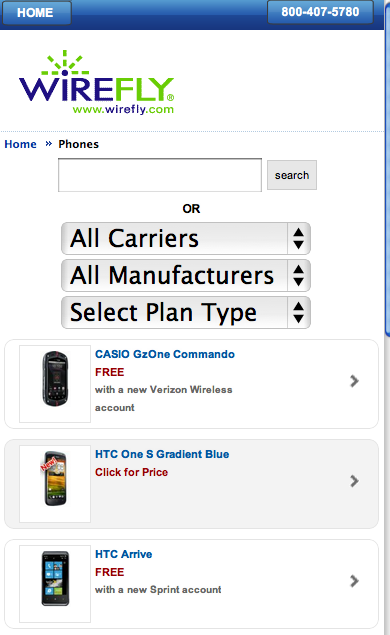Open the All Carriers dropdown

pyautogui.click(x=186, y=239)
